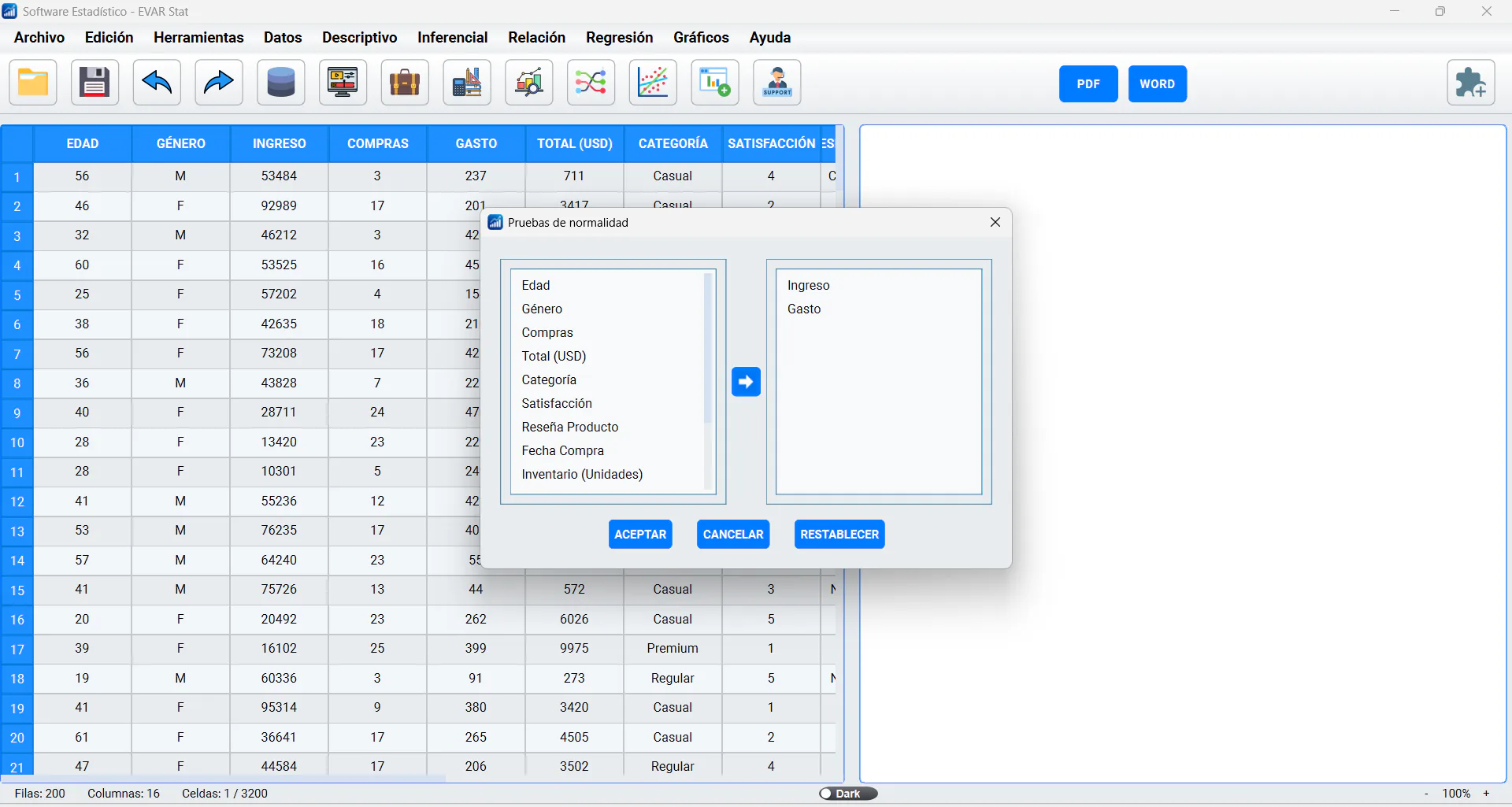Redo with the right curved arrow icon

pos(218,83)
